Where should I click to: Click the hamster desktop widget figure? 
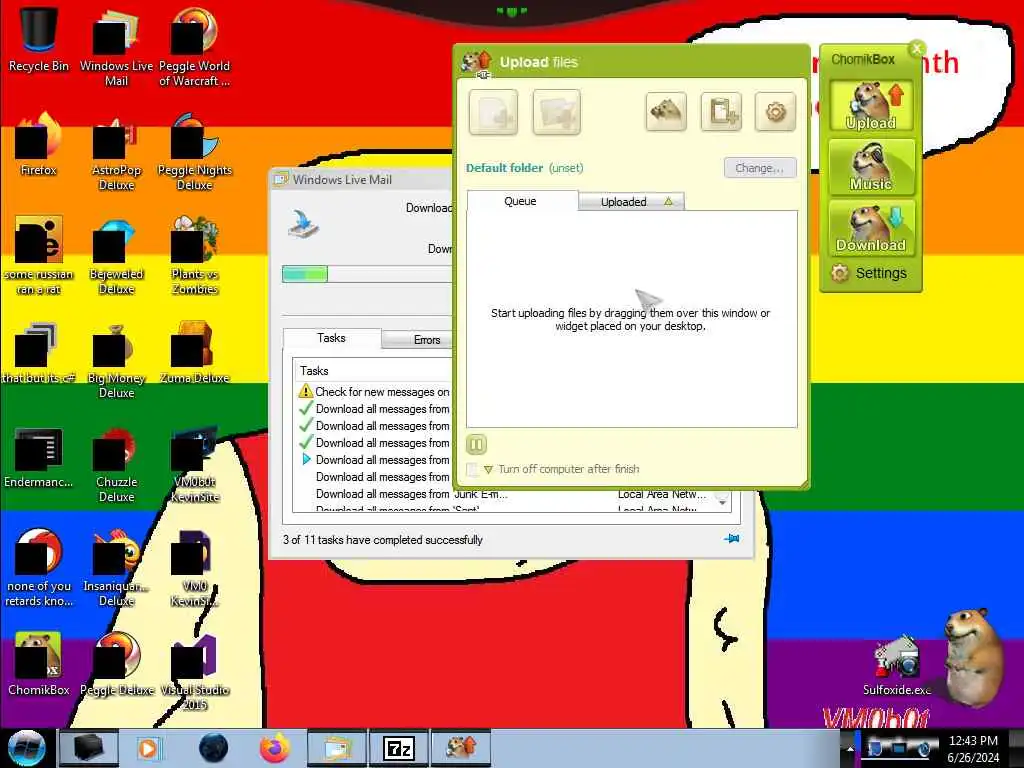[x=973, y=656]
